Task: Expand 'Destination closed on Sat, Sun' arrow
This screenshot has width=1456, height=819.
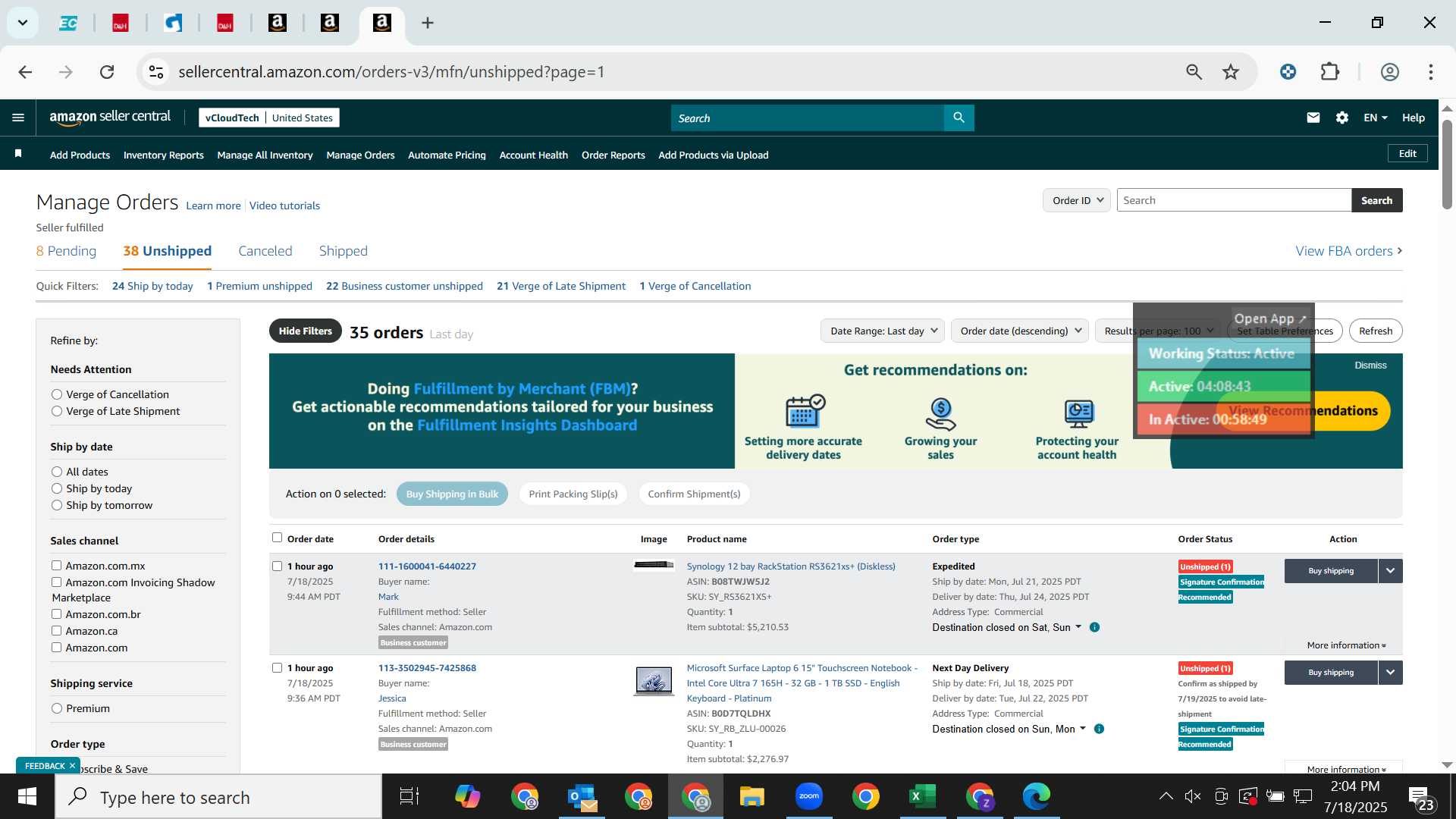Action: coord(1078,627)
